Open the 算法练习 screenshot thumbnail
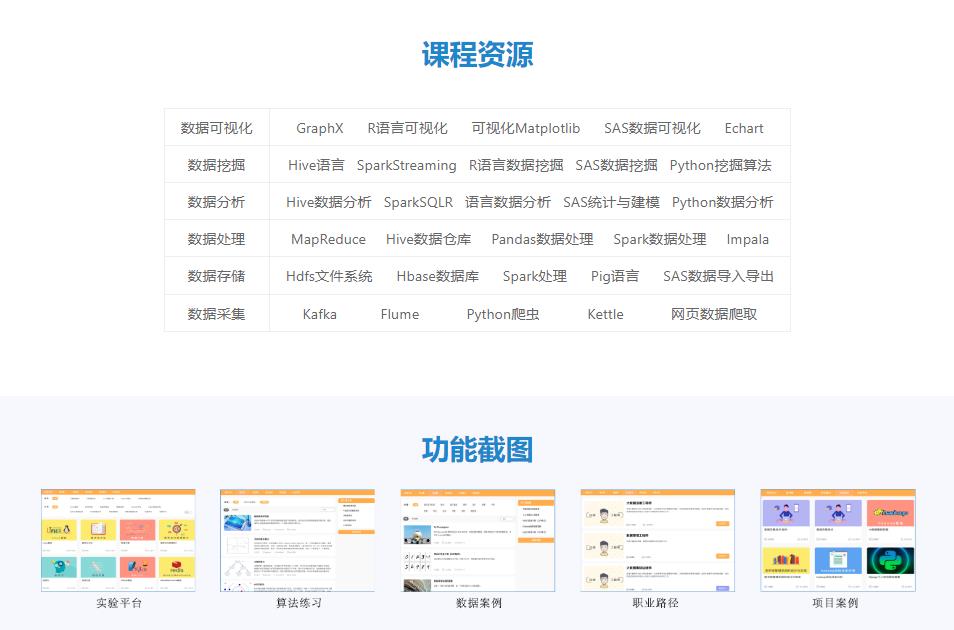This screenshot has height=630, width=954. pyautogui.click(x=297, y=540)
